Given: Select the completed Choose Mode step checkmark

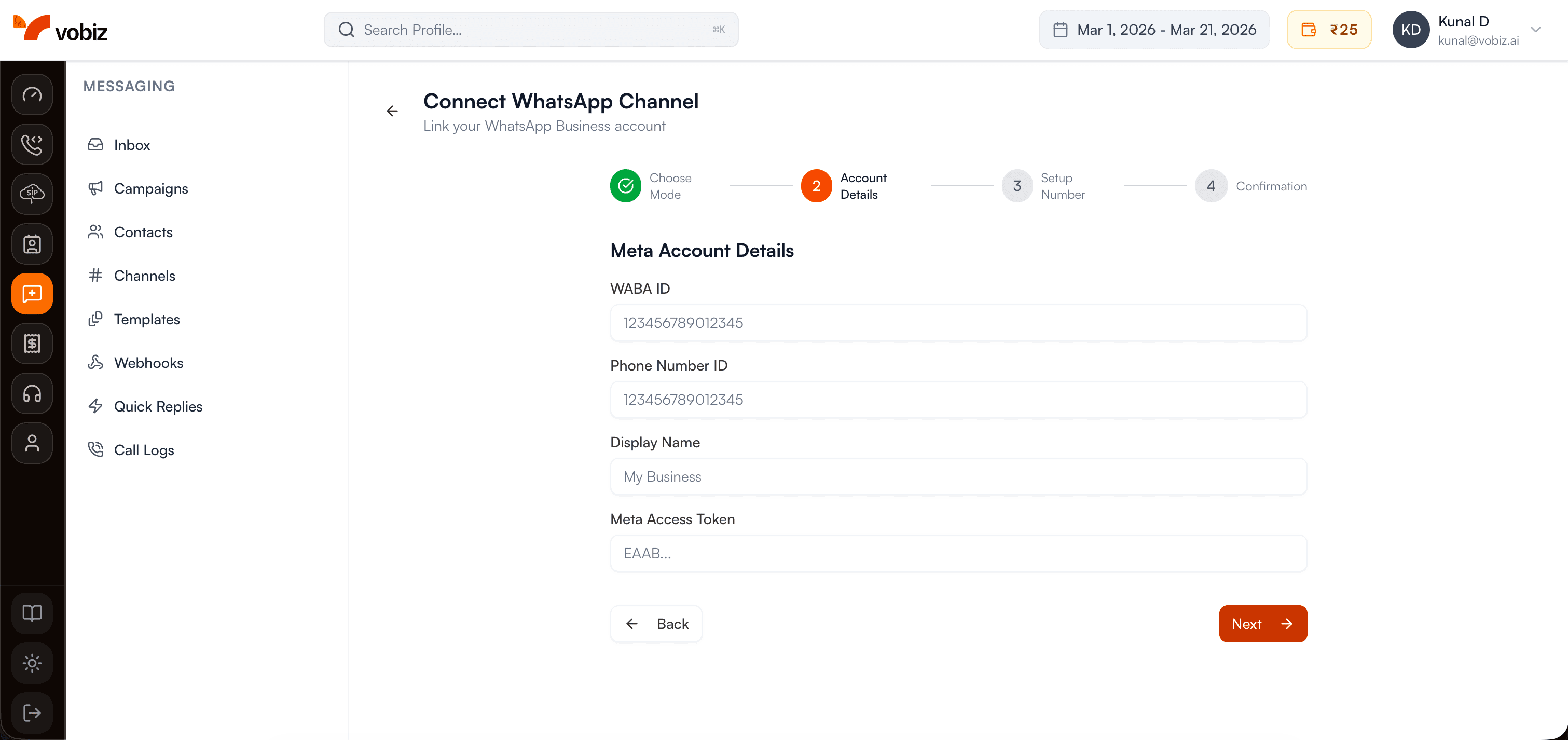Looking at the screenshot, I should coord(625,186).
